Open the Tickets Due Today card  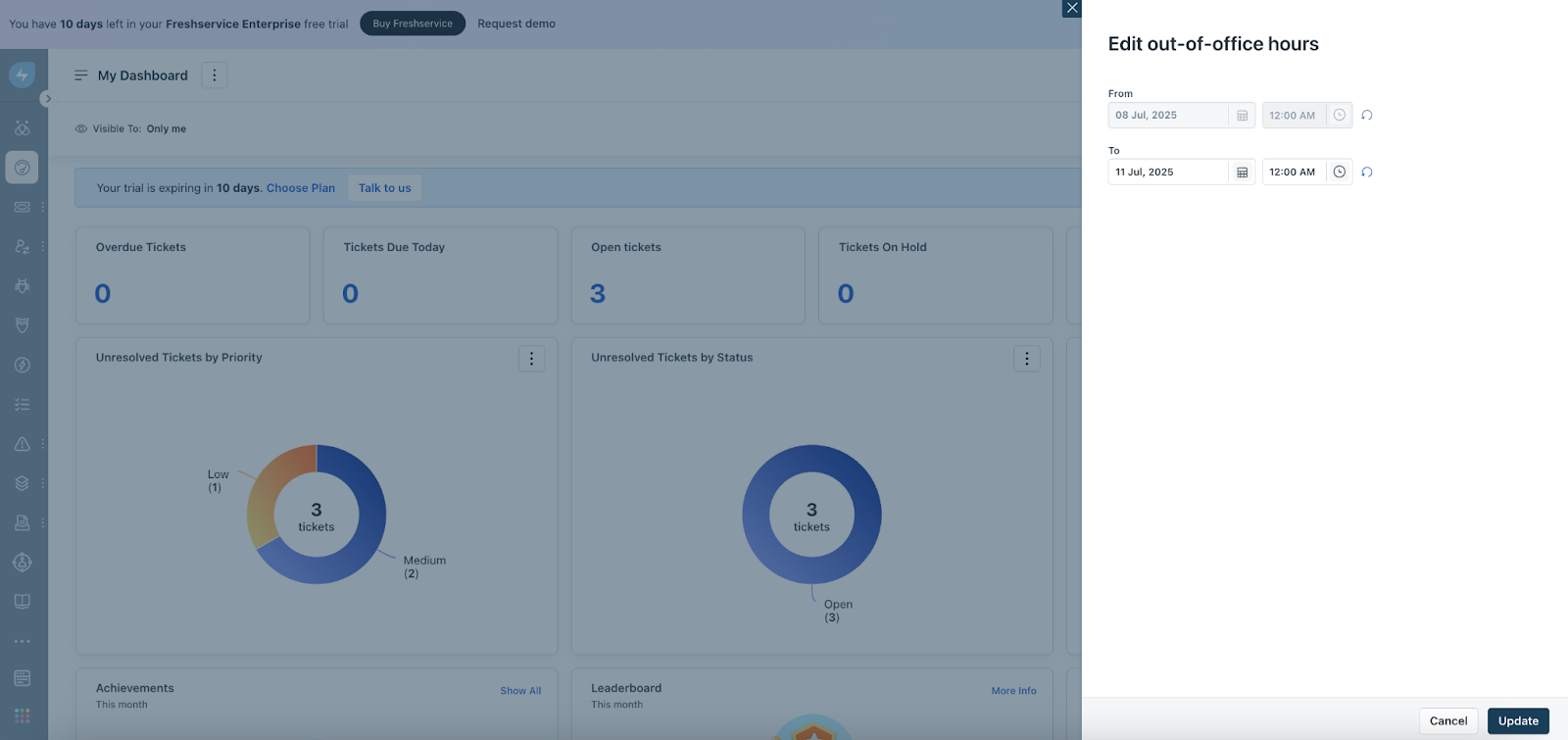(440, 275)
